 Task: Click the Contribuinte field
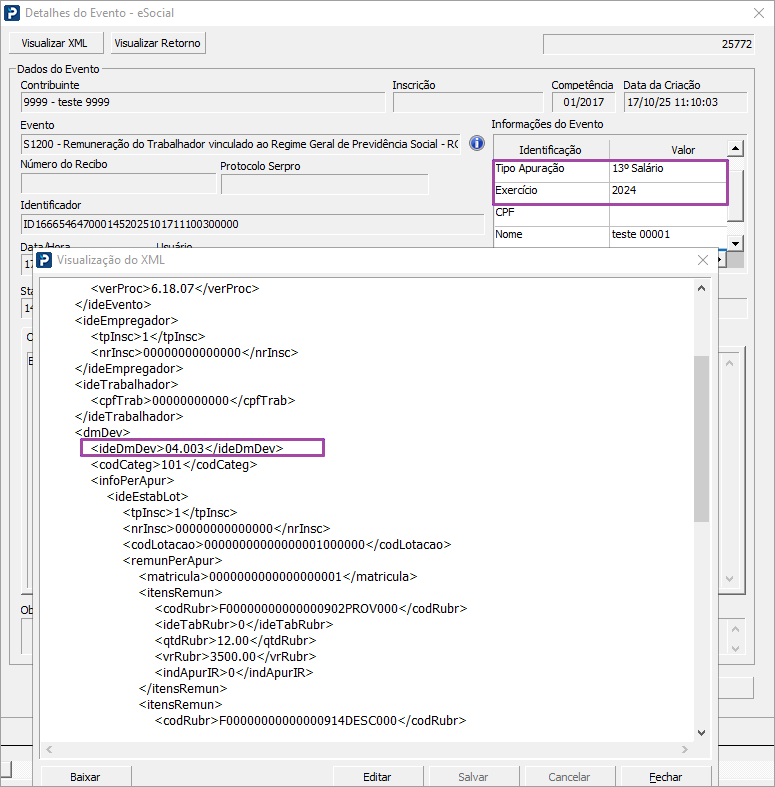tap(203, 102)
